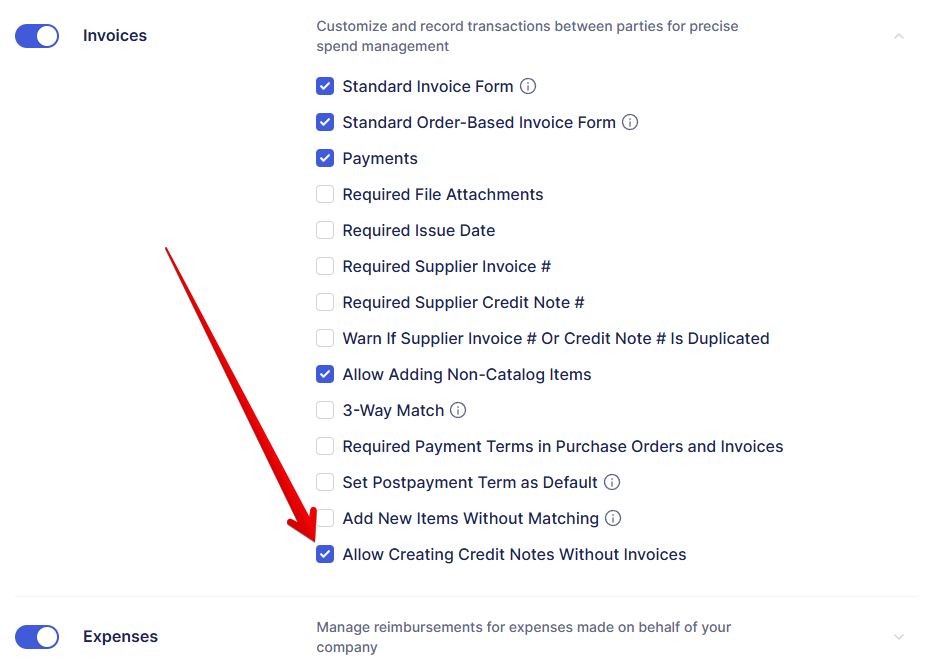
Task: Enable Required File Attachments
Action: 325,194
